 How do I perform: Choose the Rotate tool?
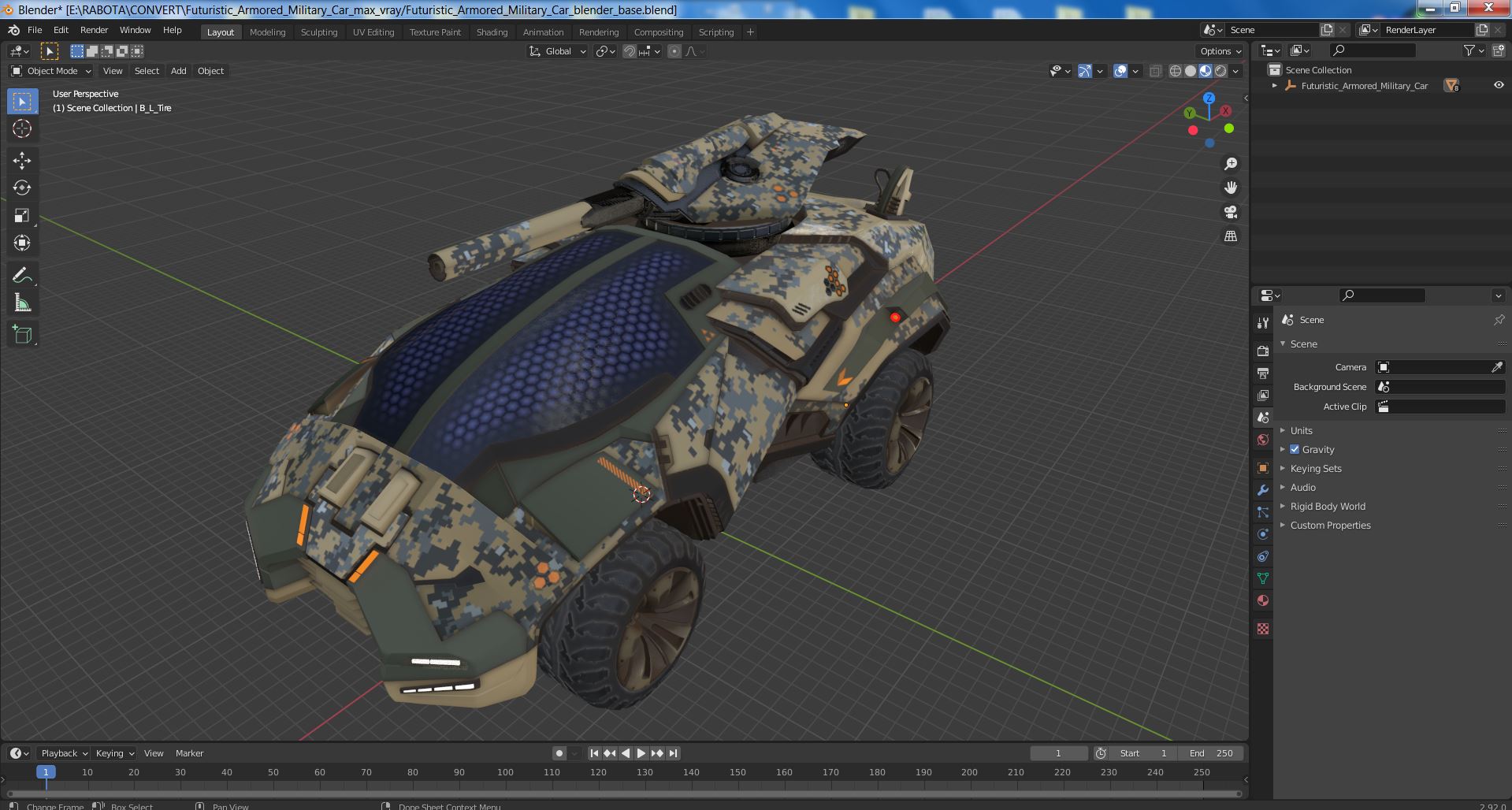click(x=22, y=188)
